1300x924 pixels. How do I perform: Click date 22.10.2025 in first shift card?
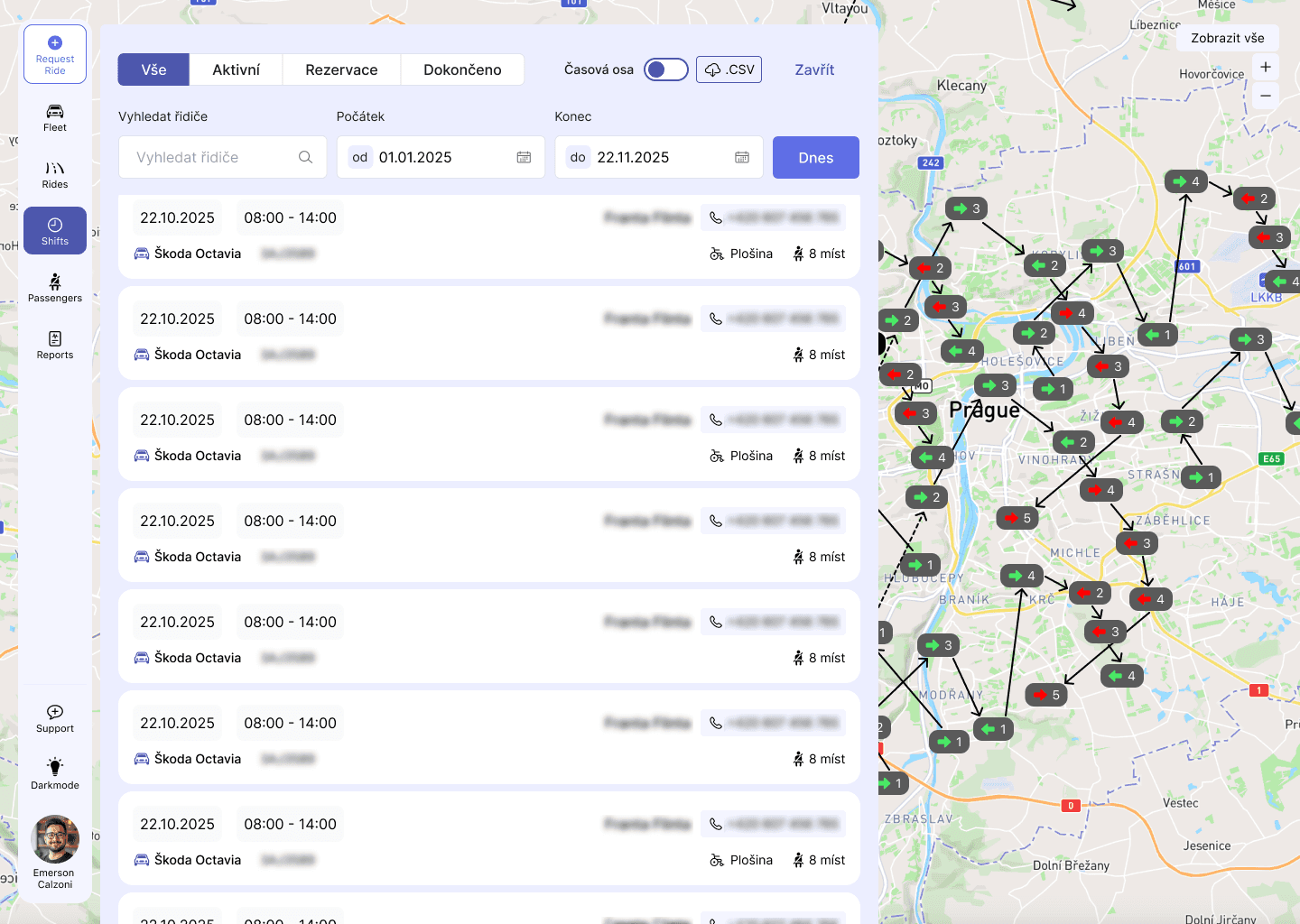coord(177,217)
